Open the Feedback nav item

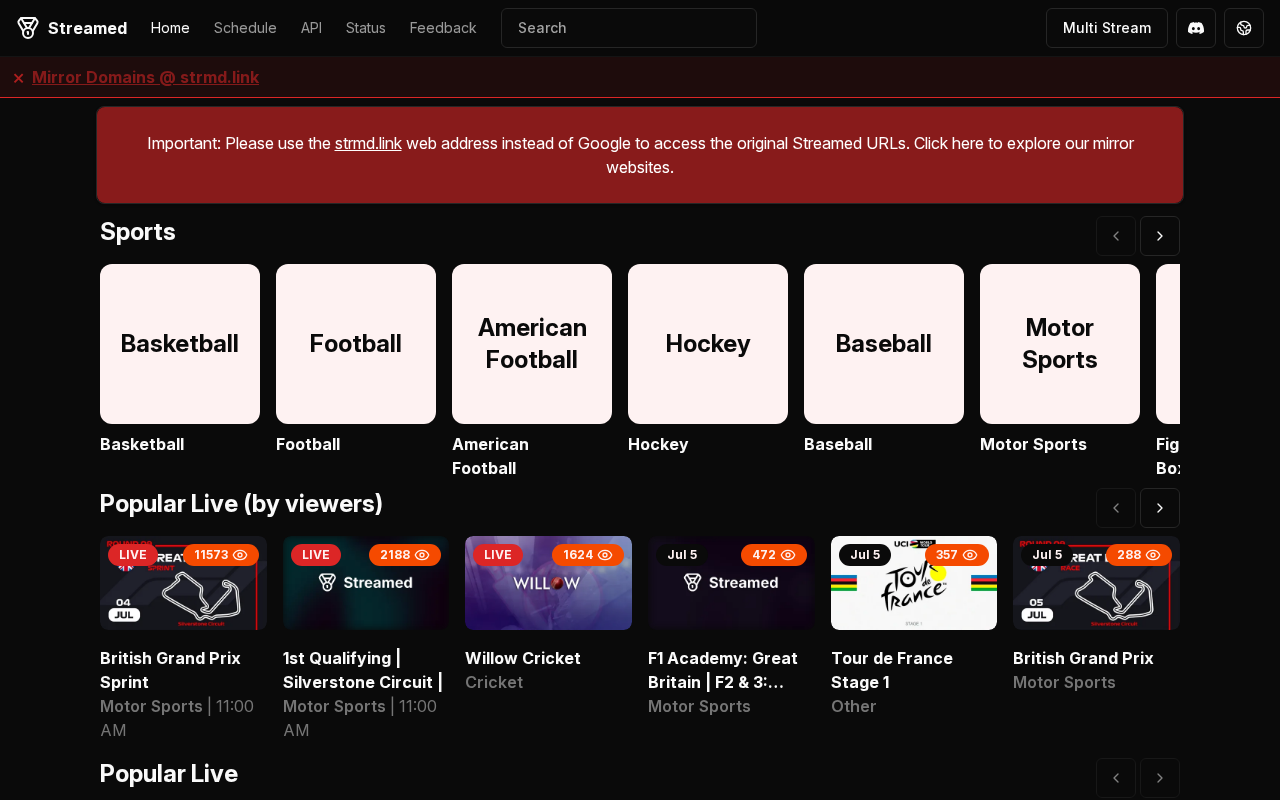(443, 28)
